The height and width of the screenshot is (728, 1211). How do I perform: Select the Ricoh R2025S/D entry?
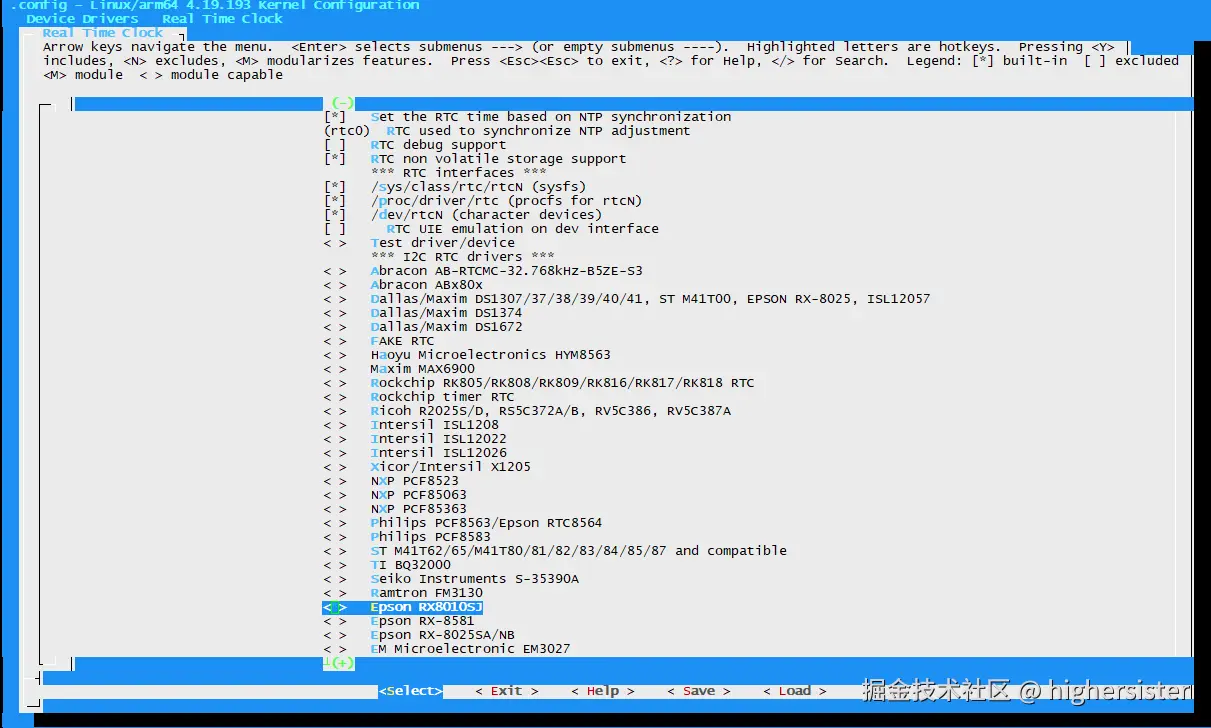550,411
